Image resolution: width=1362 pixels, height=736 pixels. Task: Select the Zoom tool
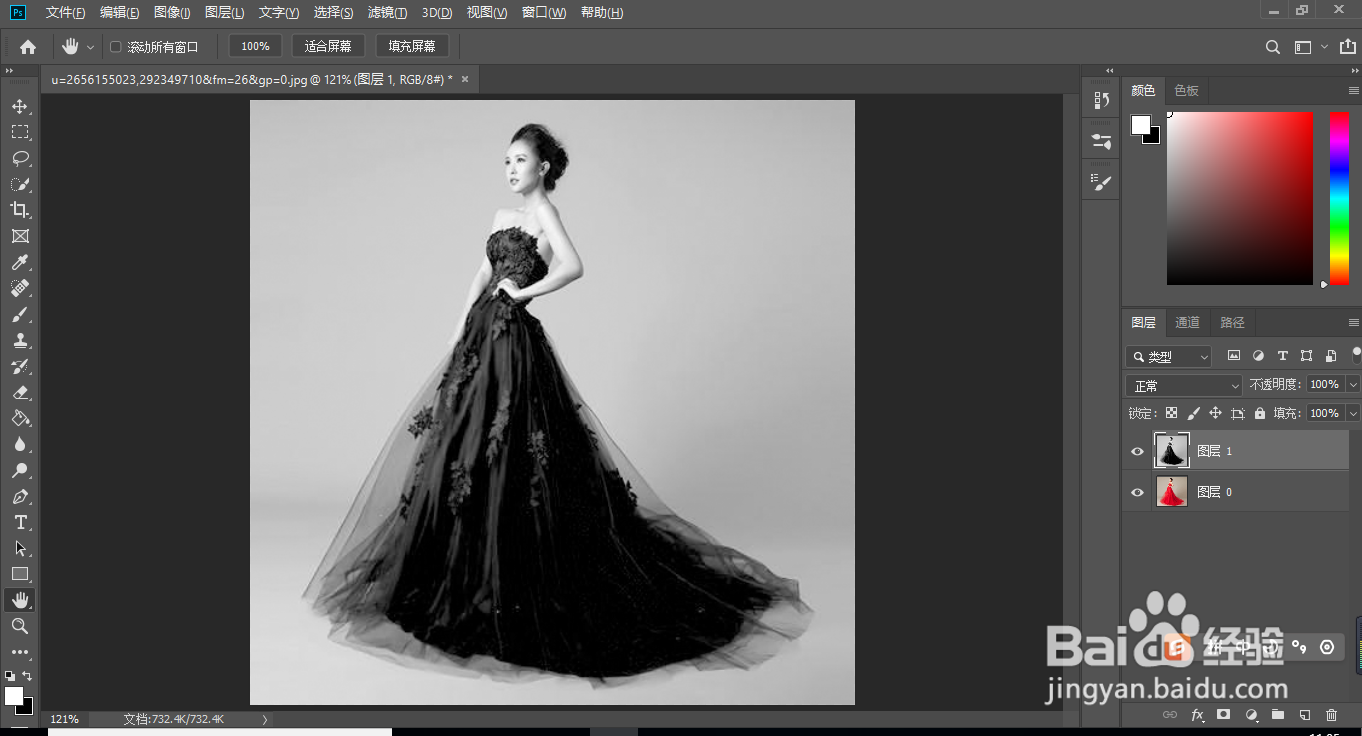pyautogui.click(x=20, y=626)
